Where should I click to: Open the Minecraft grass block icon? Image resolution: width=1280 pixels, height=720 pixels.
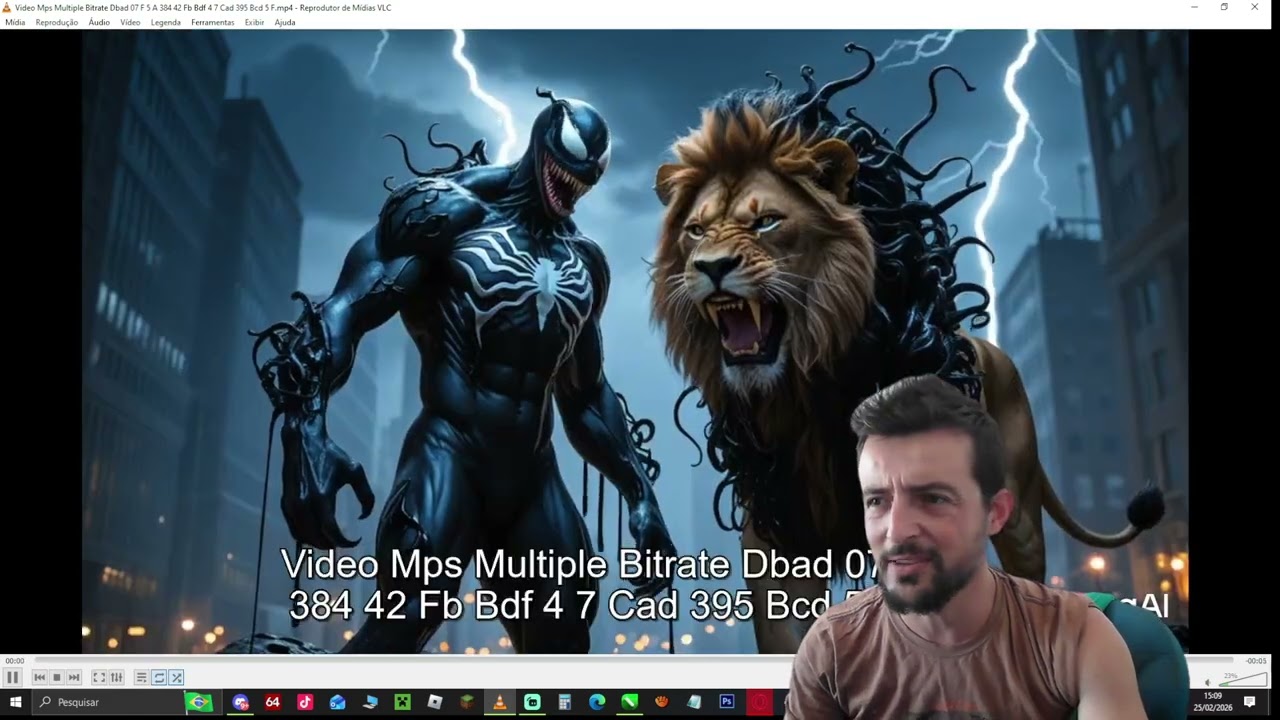467,702
